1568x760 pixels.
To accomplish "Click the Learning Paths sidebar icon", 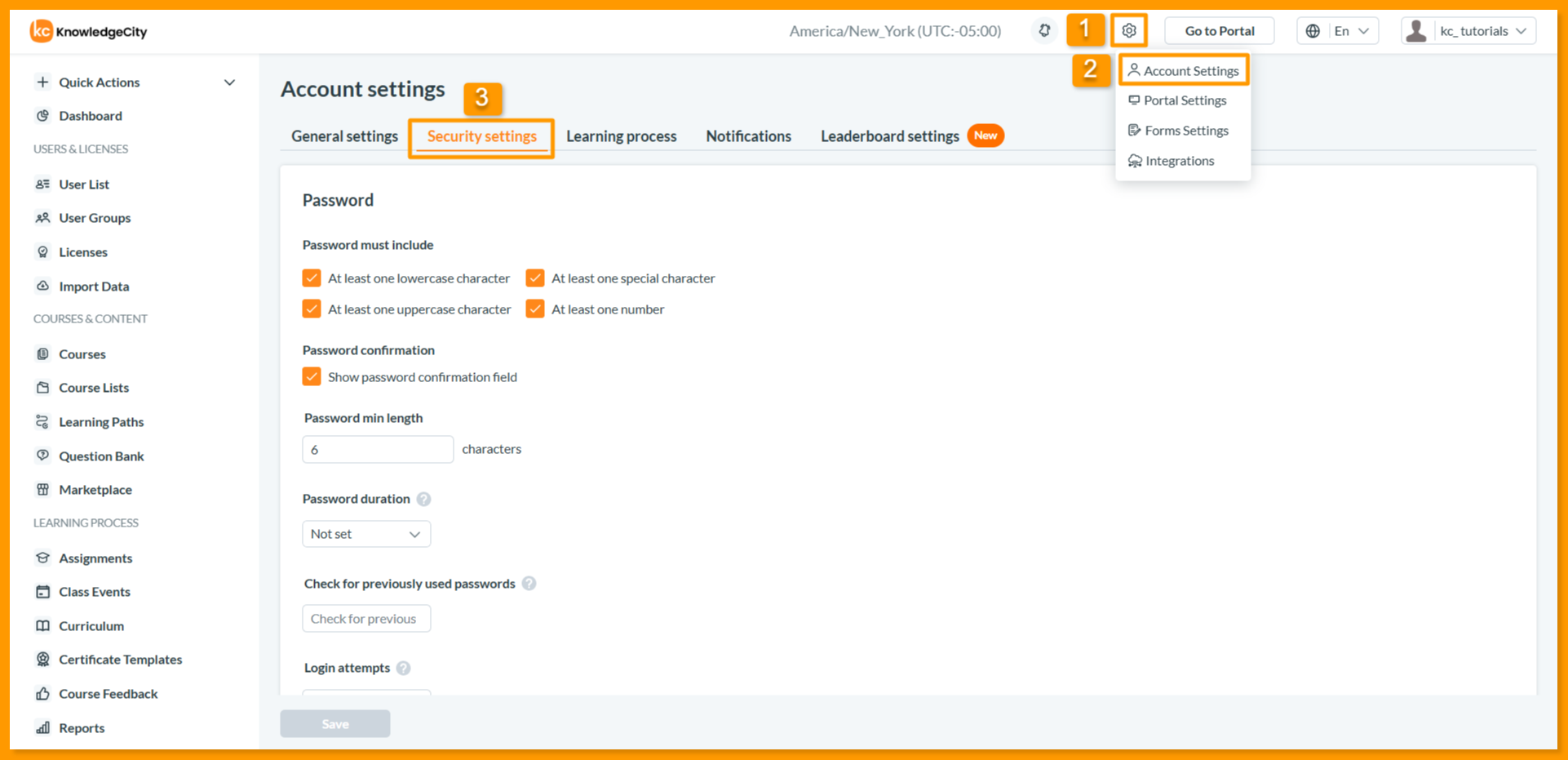I will tap(43, 422).
